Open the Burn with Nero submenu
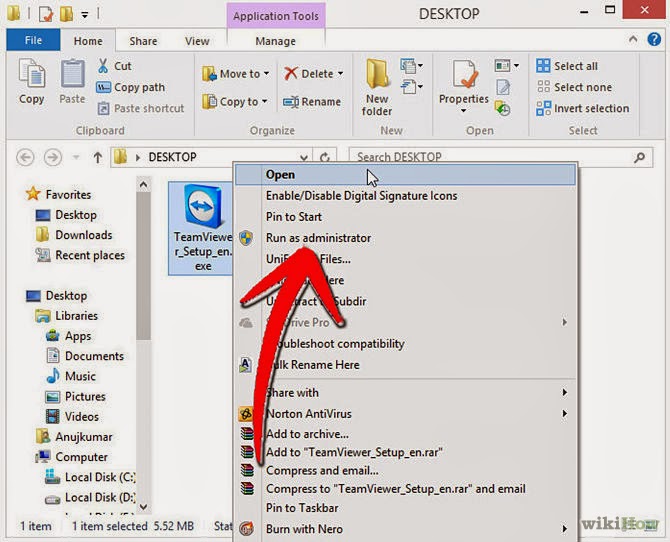Image resolution: width=670 pixels, height=542 pixels. (x=405, y=529)
